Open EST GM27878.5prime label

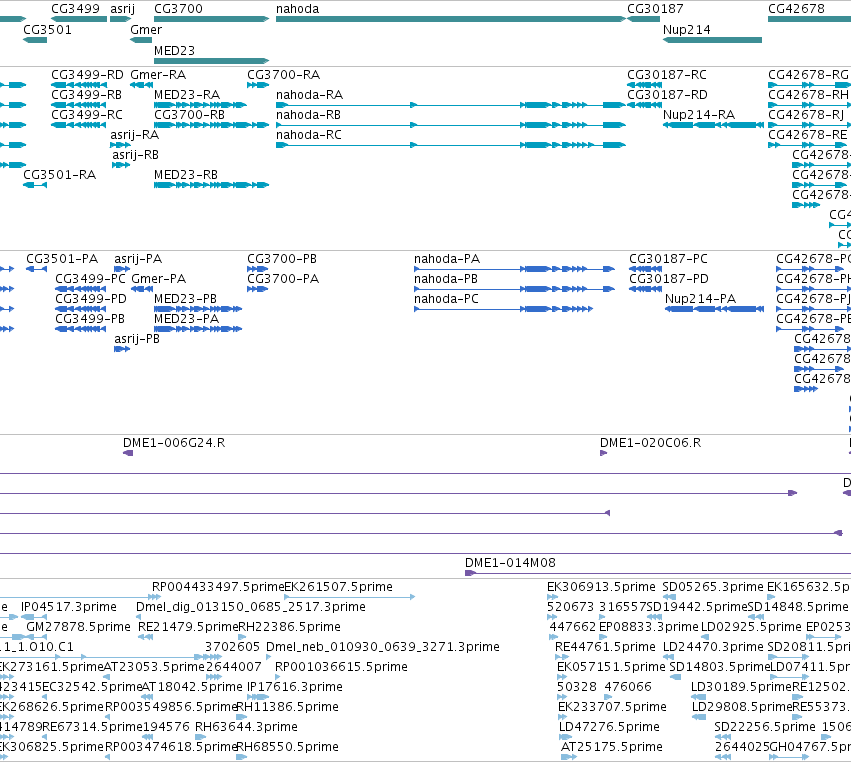click(79, 626)
